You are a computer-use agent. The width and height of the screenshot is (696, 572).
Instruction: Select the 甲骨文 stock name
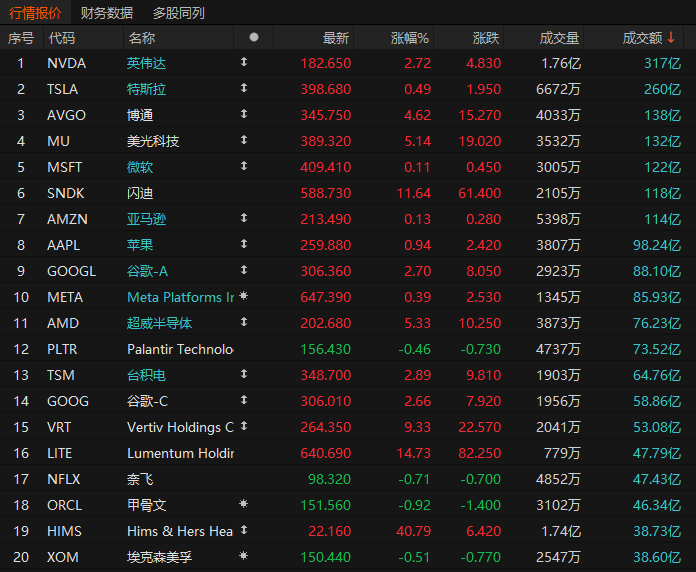146,505
